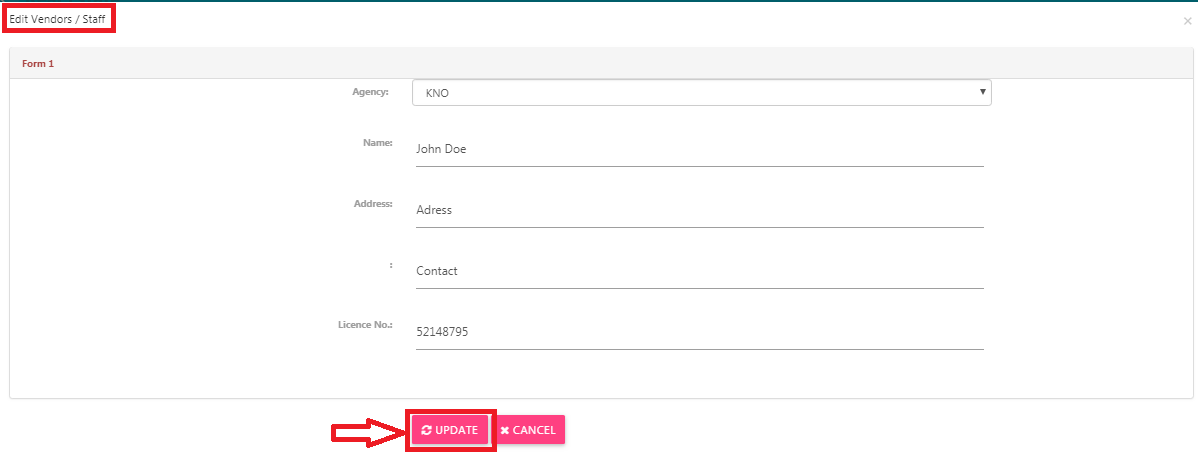Viewport: 1198px width, 466px height.
Task: Click the Edit Vendors / Staff title
Action: 57,18
